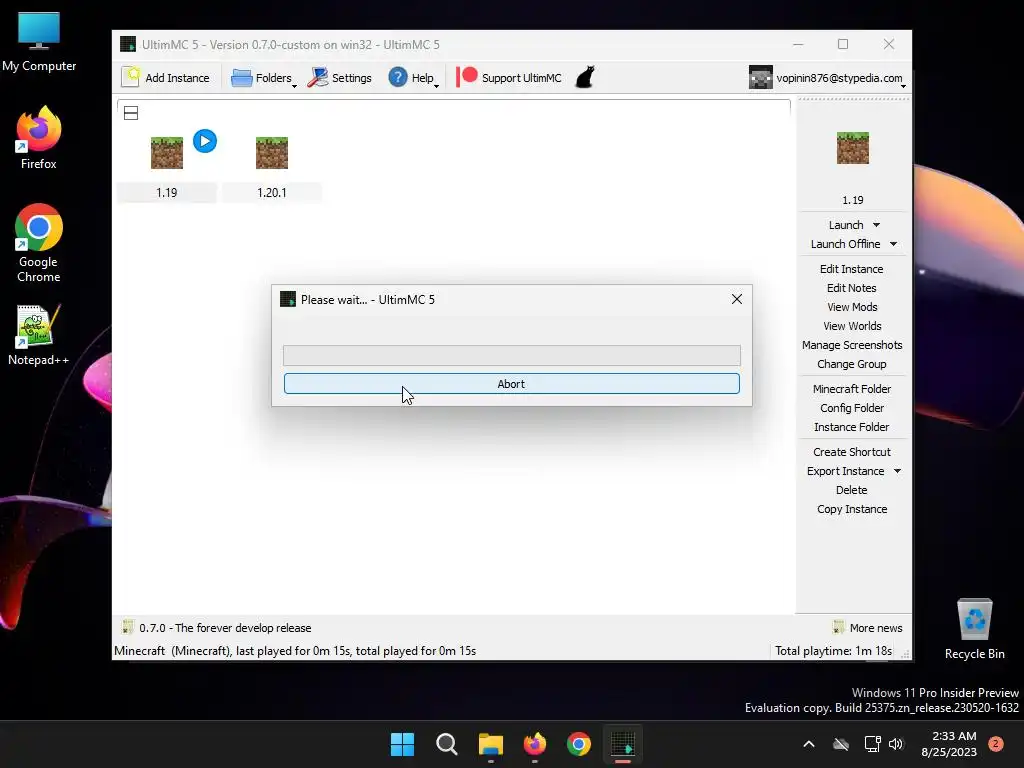Click the Minecraft last played status text
1024x768 pixels.
click(x=295, y=650)
